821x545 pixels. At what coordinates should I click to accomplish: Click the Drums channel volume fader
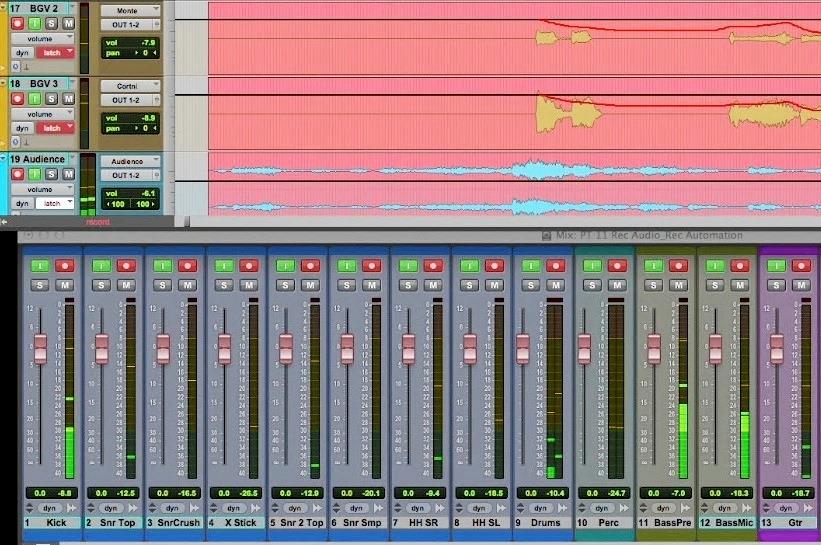[523, 349]
